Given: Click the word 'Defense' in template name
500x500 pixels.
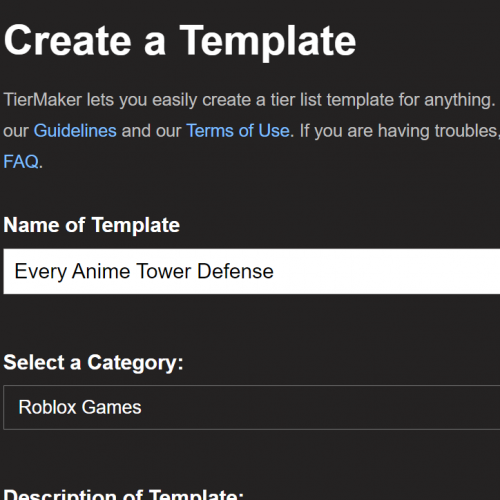Looking at the screenshot, I should pyautogui.click(x=235, y=271).
